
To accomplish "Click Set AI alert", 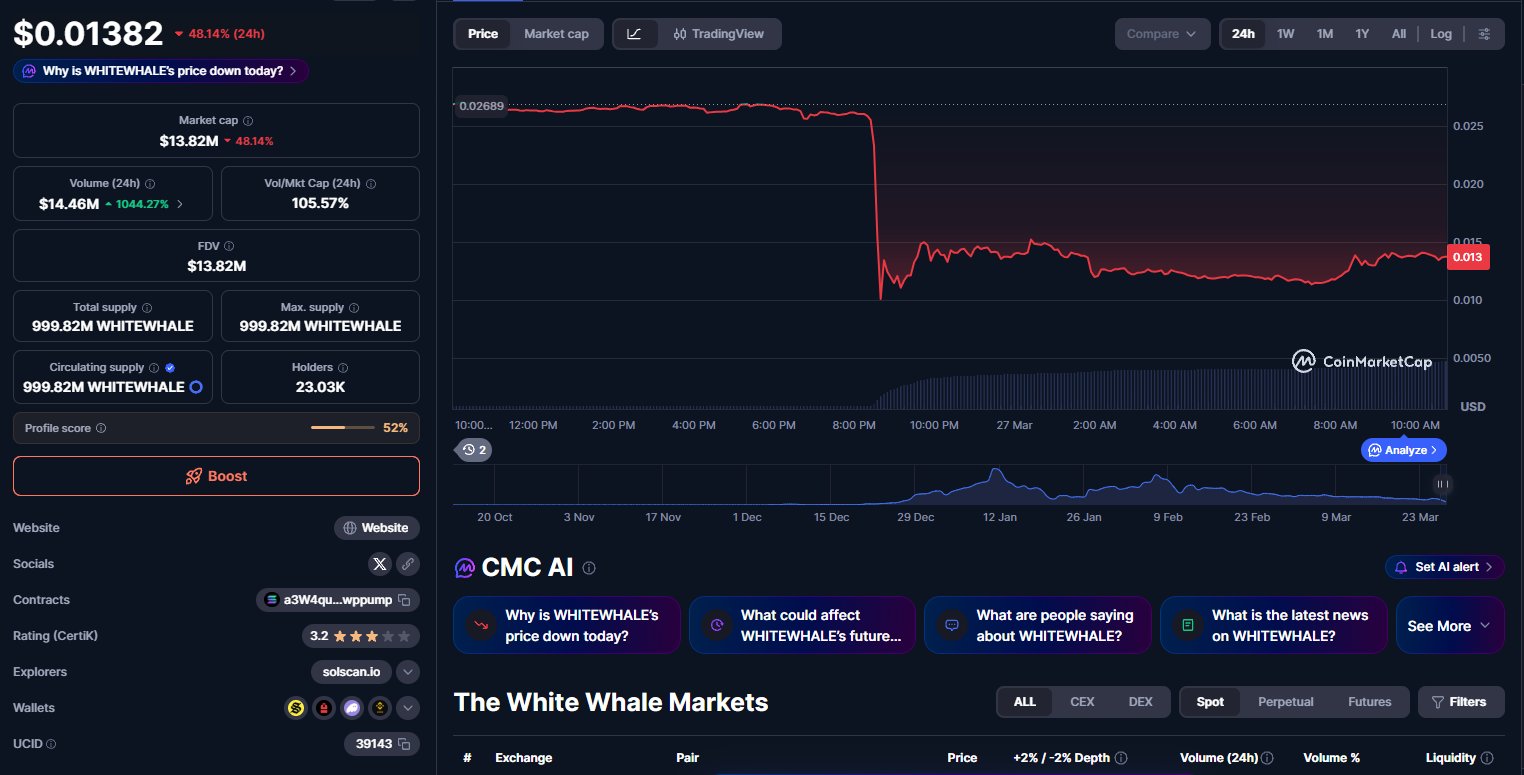I will tap(1444, 567).
